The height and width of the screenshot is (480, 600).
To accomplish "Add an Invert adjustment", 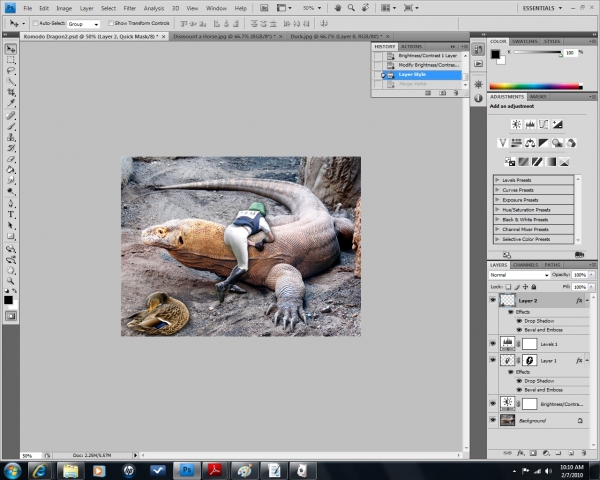I will coord(510,162).
